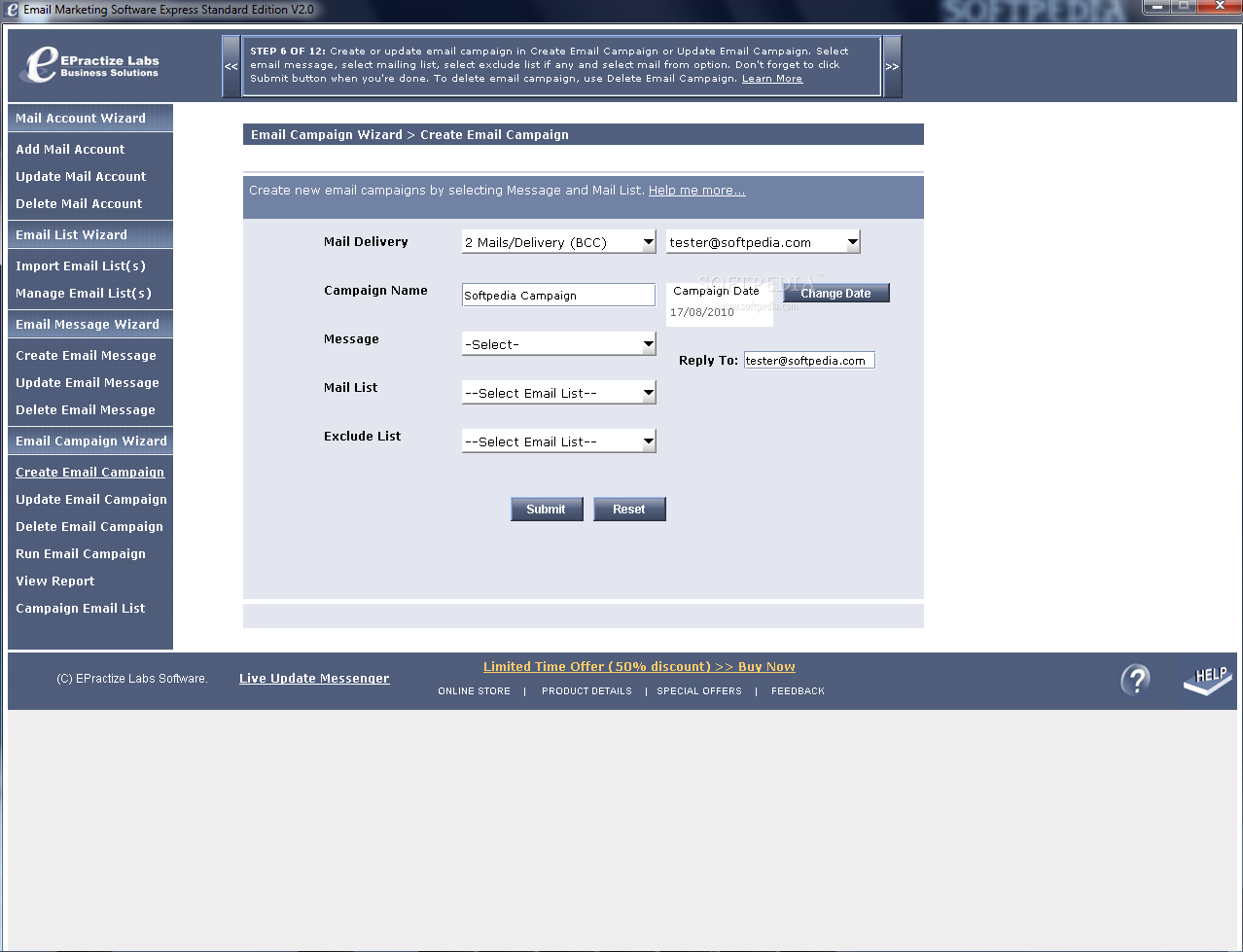1243x952 pixels.
Task: Open Import Email List(s)
Action: pos(81,265)
